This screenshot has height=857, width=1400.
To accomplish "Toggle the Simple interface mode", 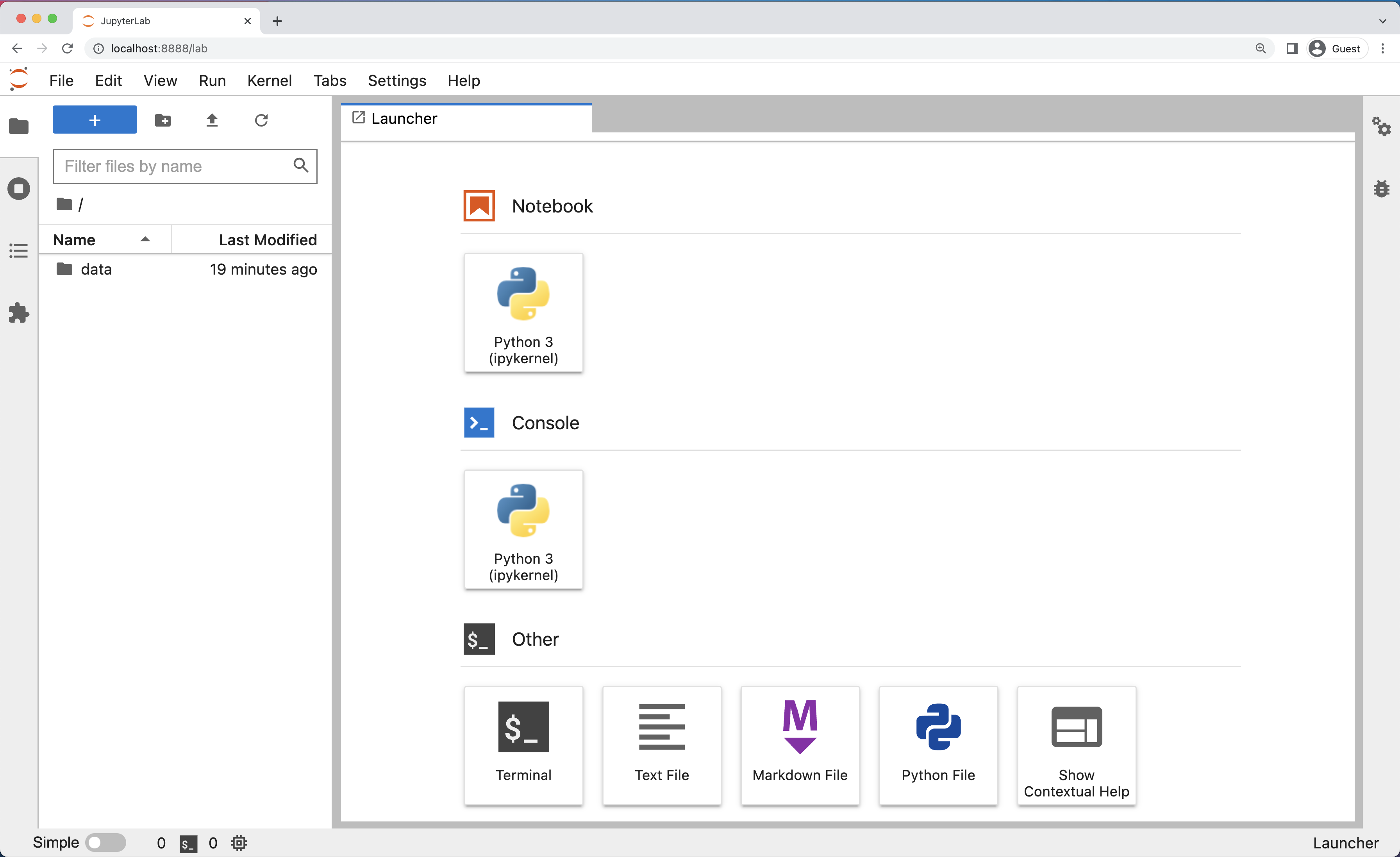I will click(104, 841).
